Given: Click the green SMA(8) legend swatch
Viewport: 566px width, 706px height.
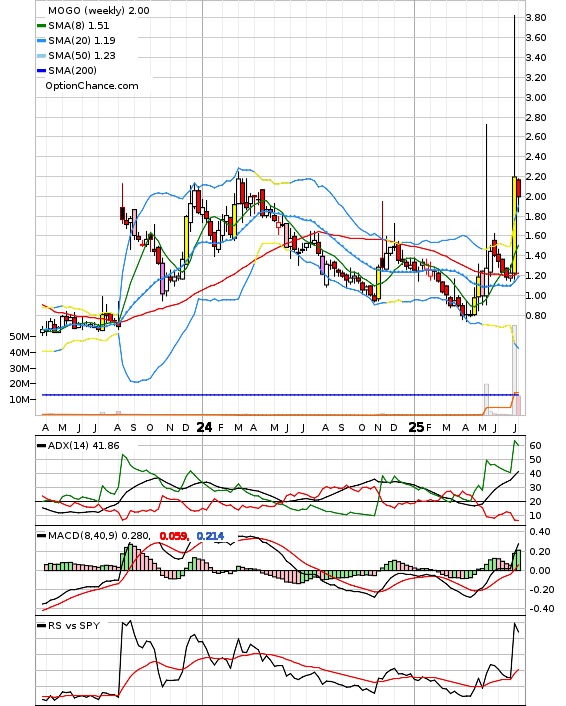Looking at the screenshot, I should [x=41, y=26].
